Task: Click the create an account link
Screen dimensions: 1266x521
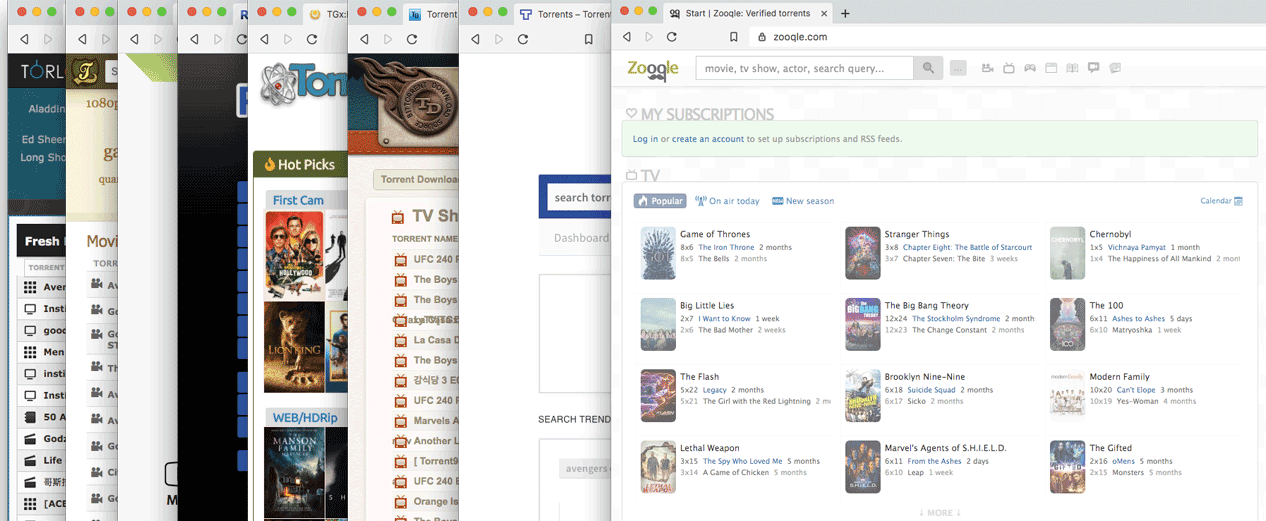Action: (x=708, y=139)
